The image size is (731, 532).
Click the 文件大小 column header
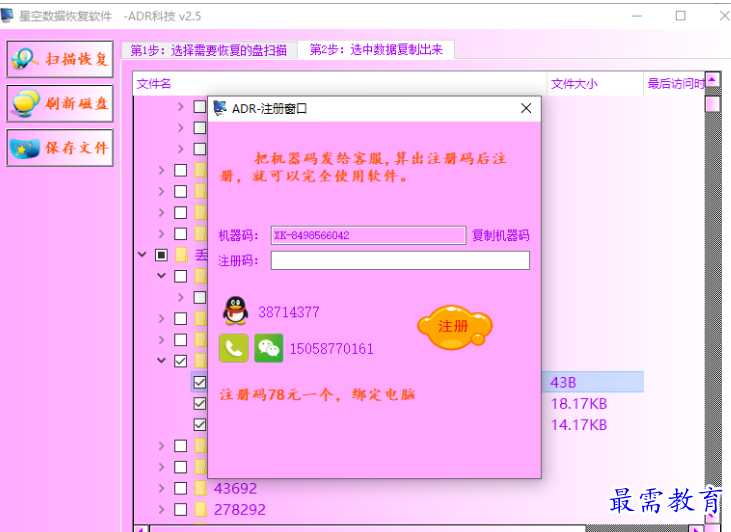(595, 83)
